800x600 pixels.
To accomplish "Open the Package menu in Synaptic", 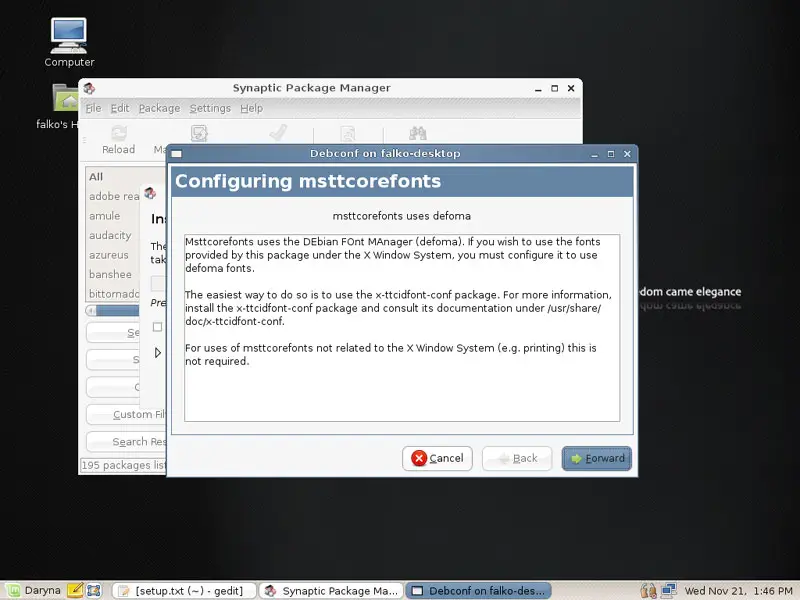I will click(x=160, y=108).
